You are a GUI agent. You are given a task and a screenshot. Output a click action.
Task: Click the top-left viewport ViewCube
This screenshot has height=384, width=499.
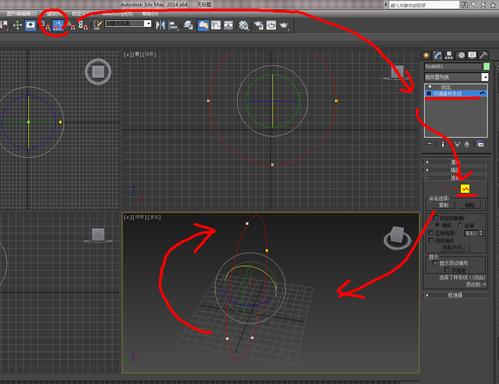click(x=98, y=71)
